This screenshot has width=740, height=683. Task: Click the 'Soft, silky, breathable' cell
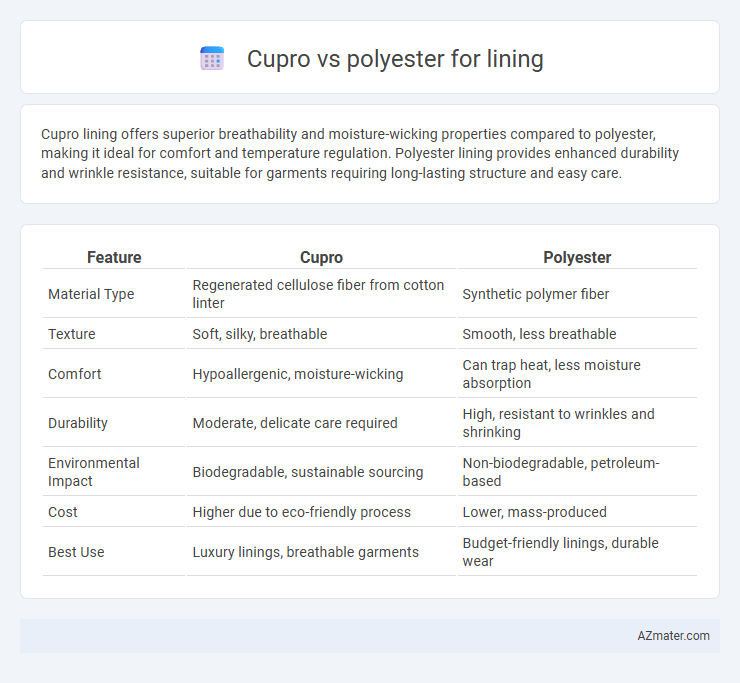(x=321, y=334)
